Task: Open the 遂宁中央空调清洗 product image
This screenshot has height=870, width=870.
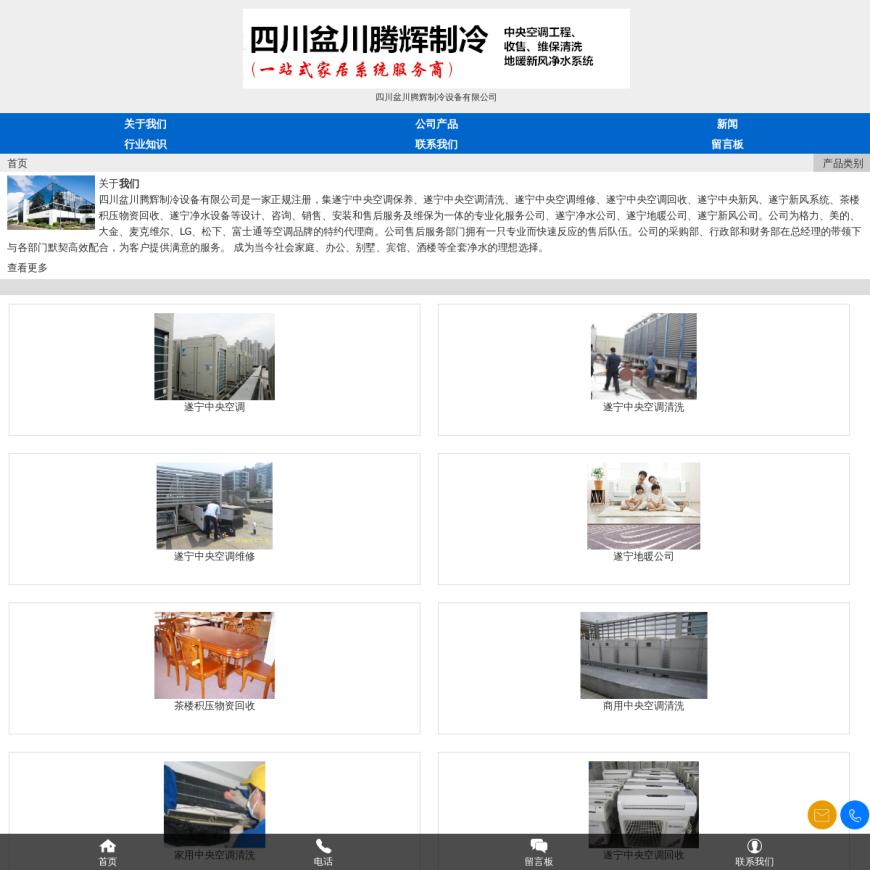Action: (x=644, y=356)
